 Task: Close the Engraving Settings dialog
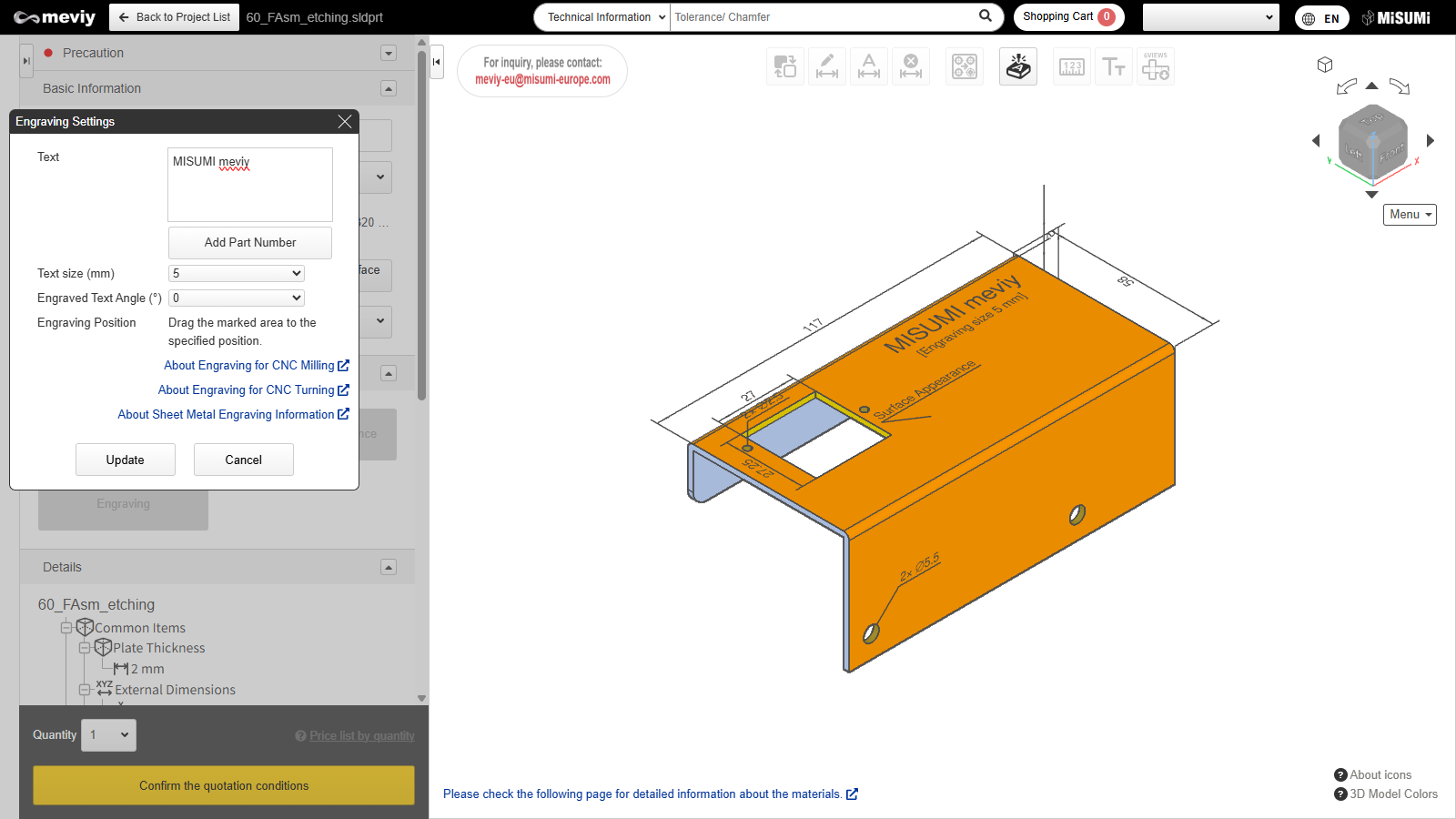click(x=345, y=121)
